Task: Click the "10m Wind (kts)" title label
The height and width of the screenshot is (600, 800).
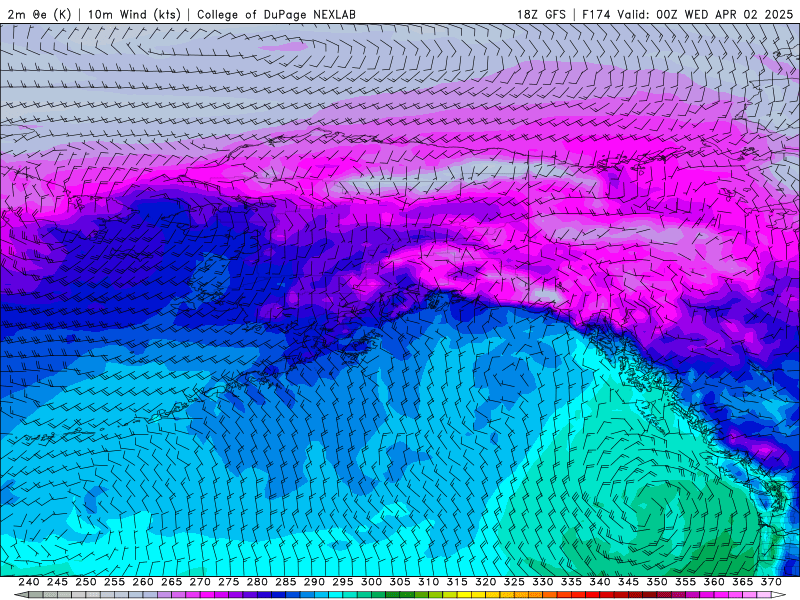Action: pyautogui.click(x=134, y=14)
